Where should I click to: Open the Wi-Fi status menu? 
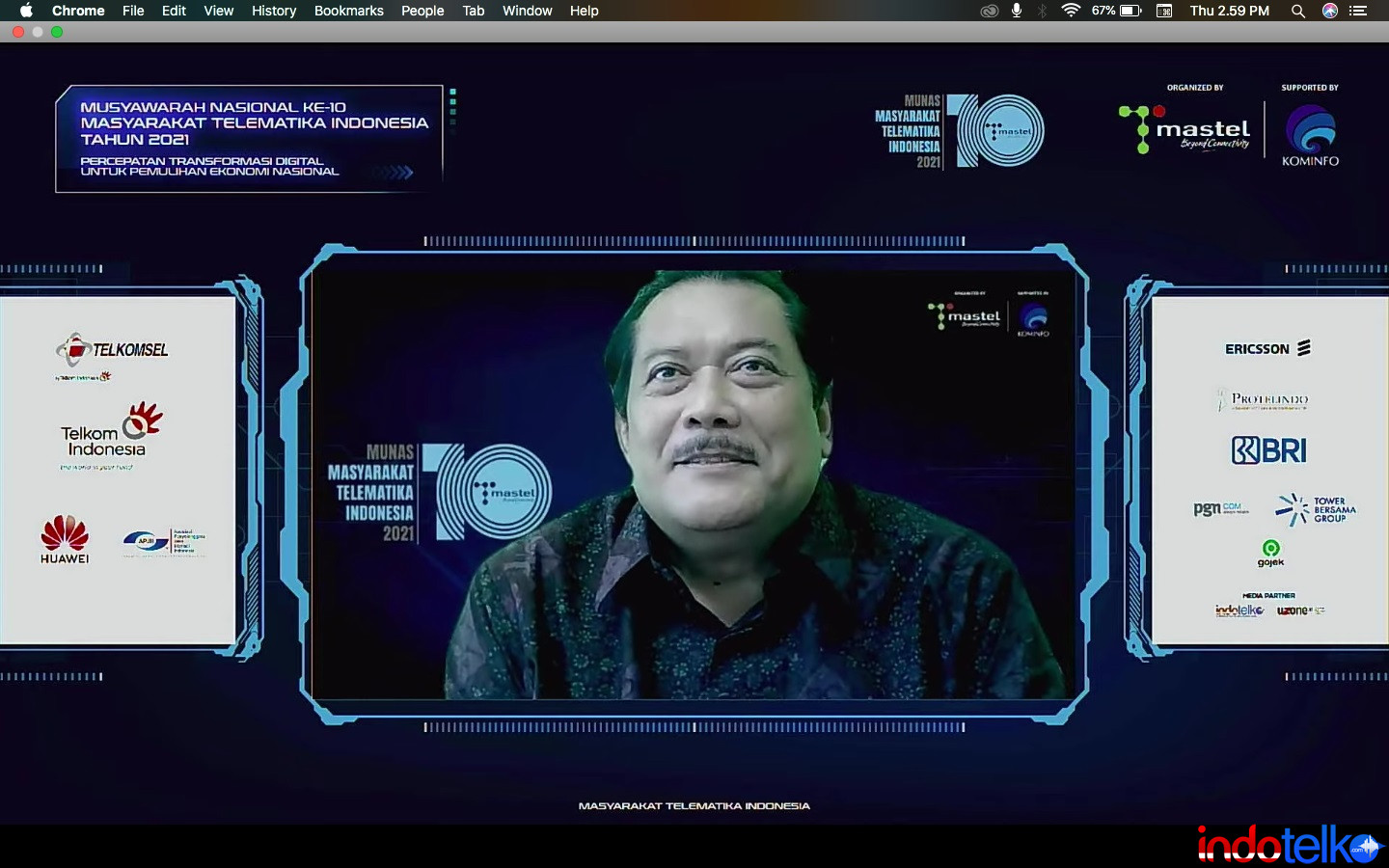click(x=1070, y=11)
